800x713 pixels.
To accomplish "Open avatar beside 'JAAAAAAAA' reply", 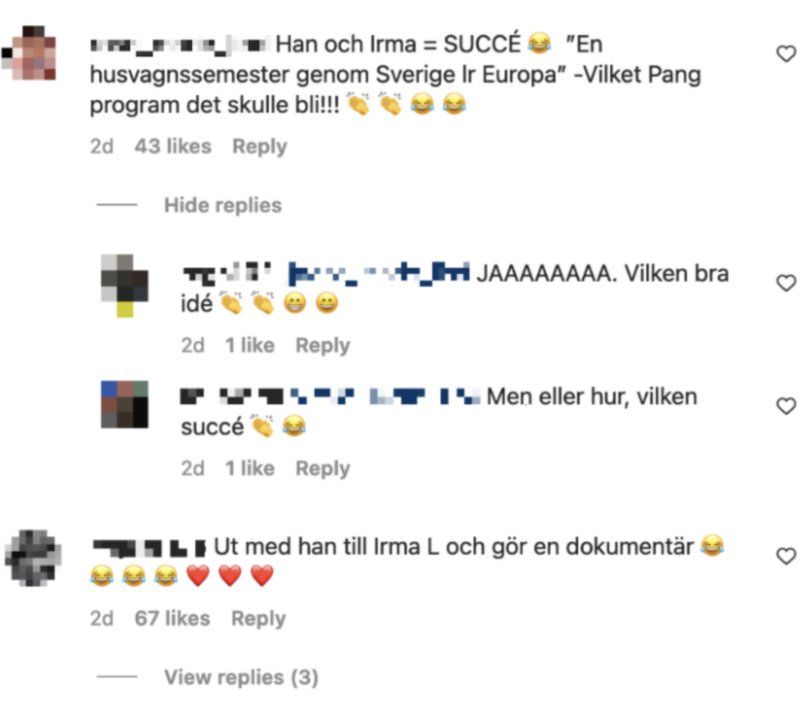I will coord(124,286).
